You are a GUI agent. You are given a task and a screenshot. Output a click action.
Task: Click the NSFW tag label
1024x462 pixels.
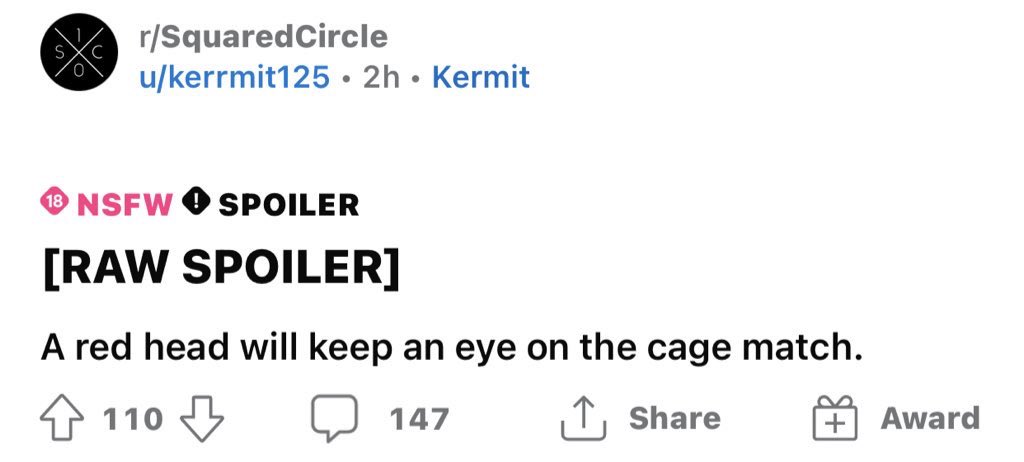125,205
